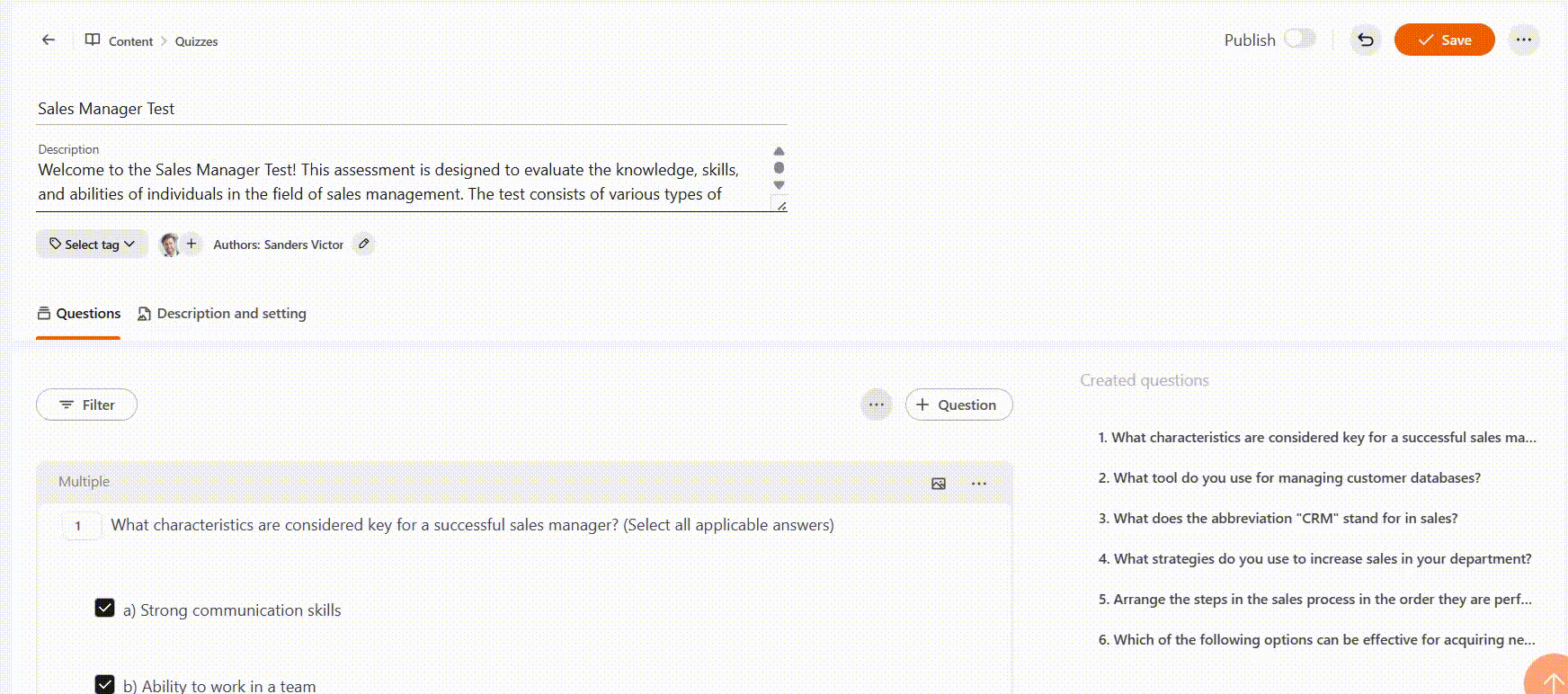Viewport: 1568px width, 694px height.
Task: Open the top-right more options menu
Action: (x=1523, y=40)
